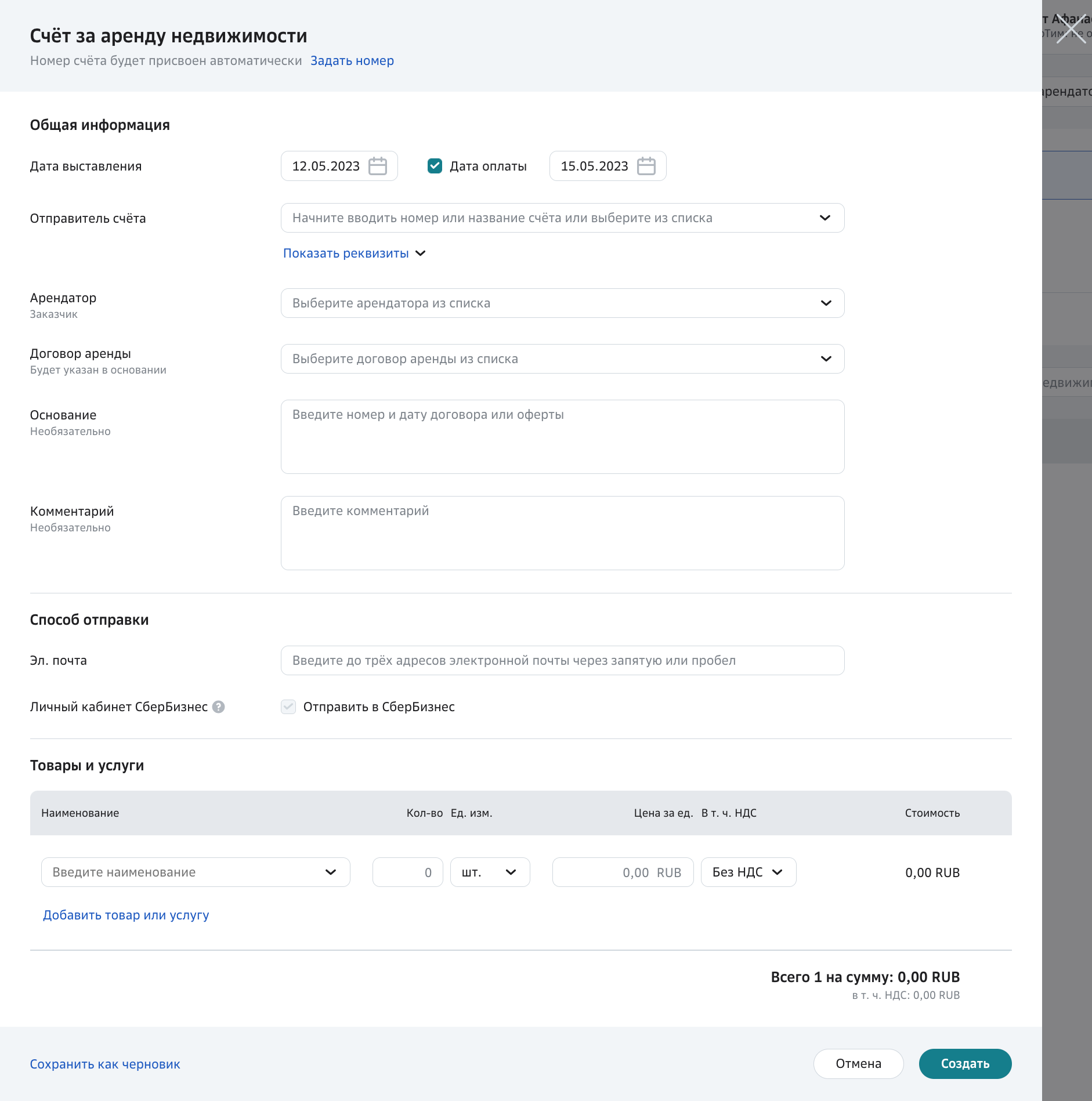Expand Показать реквизиты section

pos(354,253)
